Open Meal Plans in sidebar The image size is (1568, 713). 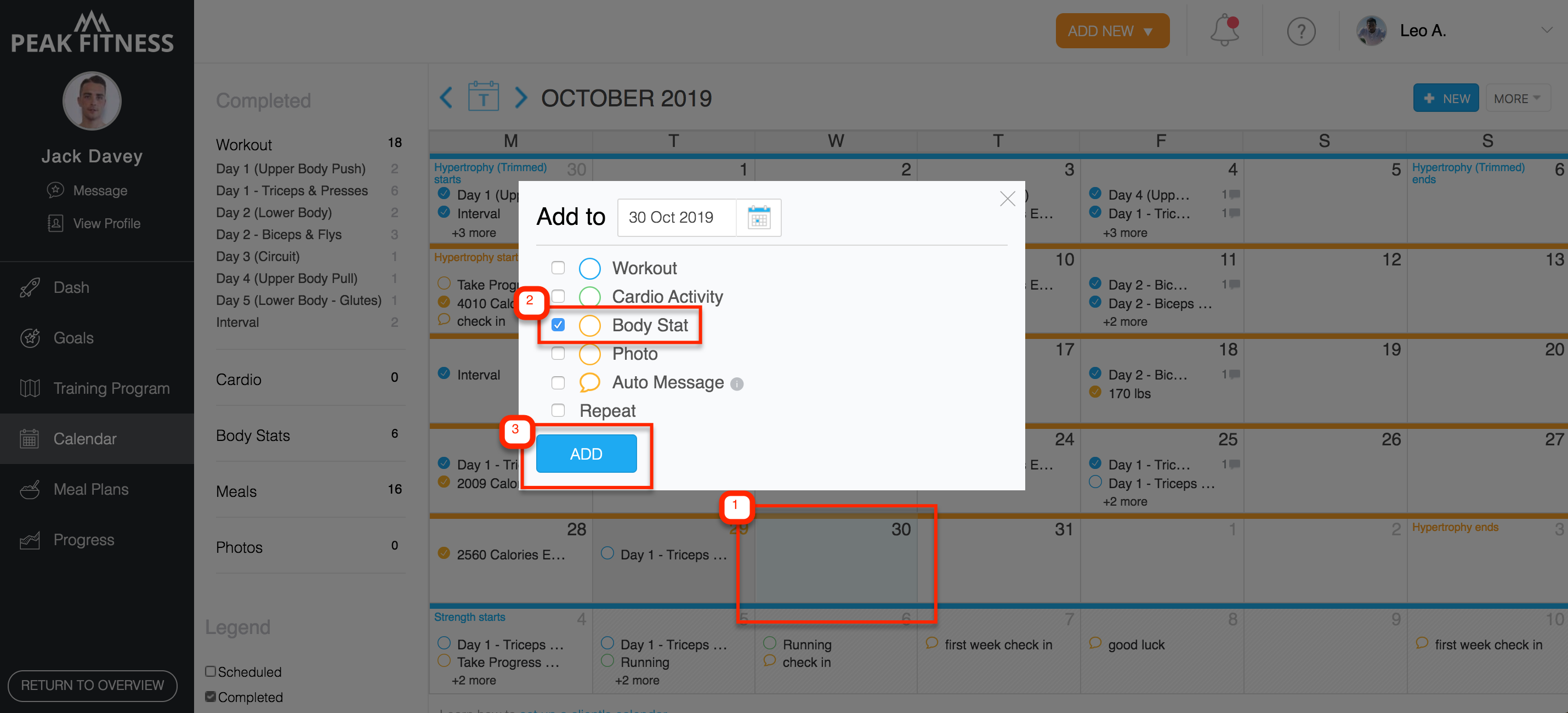97,489
